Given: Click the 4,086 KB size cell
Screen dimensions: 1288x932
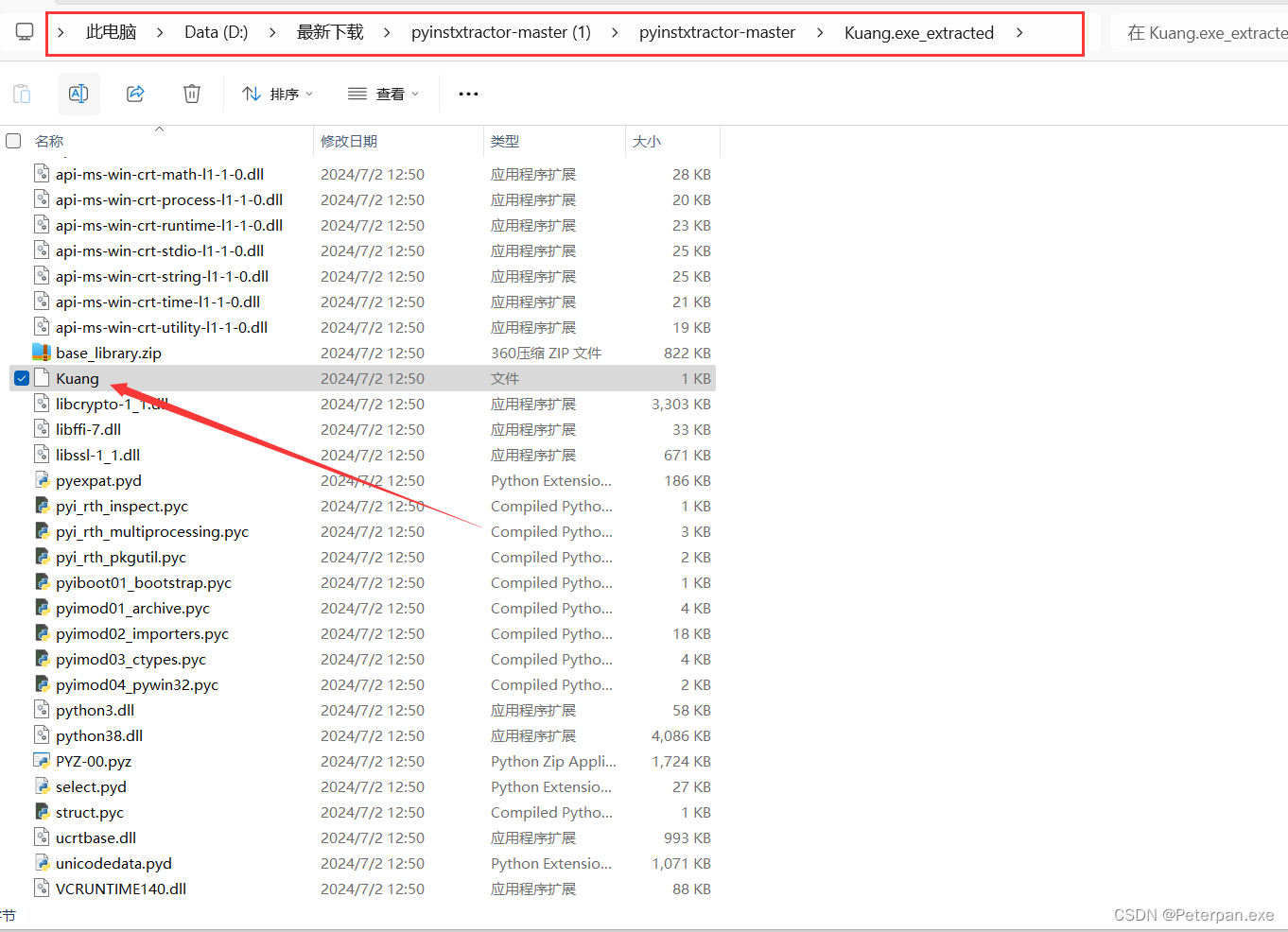Looking at the screenshot, I should tap(681, 735).
